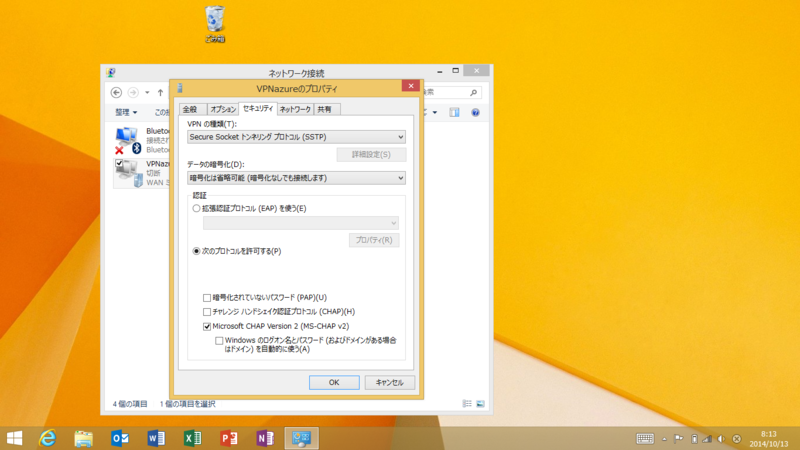Open the Help icon in Network Connections
The image size is (800, 450).
click(x=475, y=112)
